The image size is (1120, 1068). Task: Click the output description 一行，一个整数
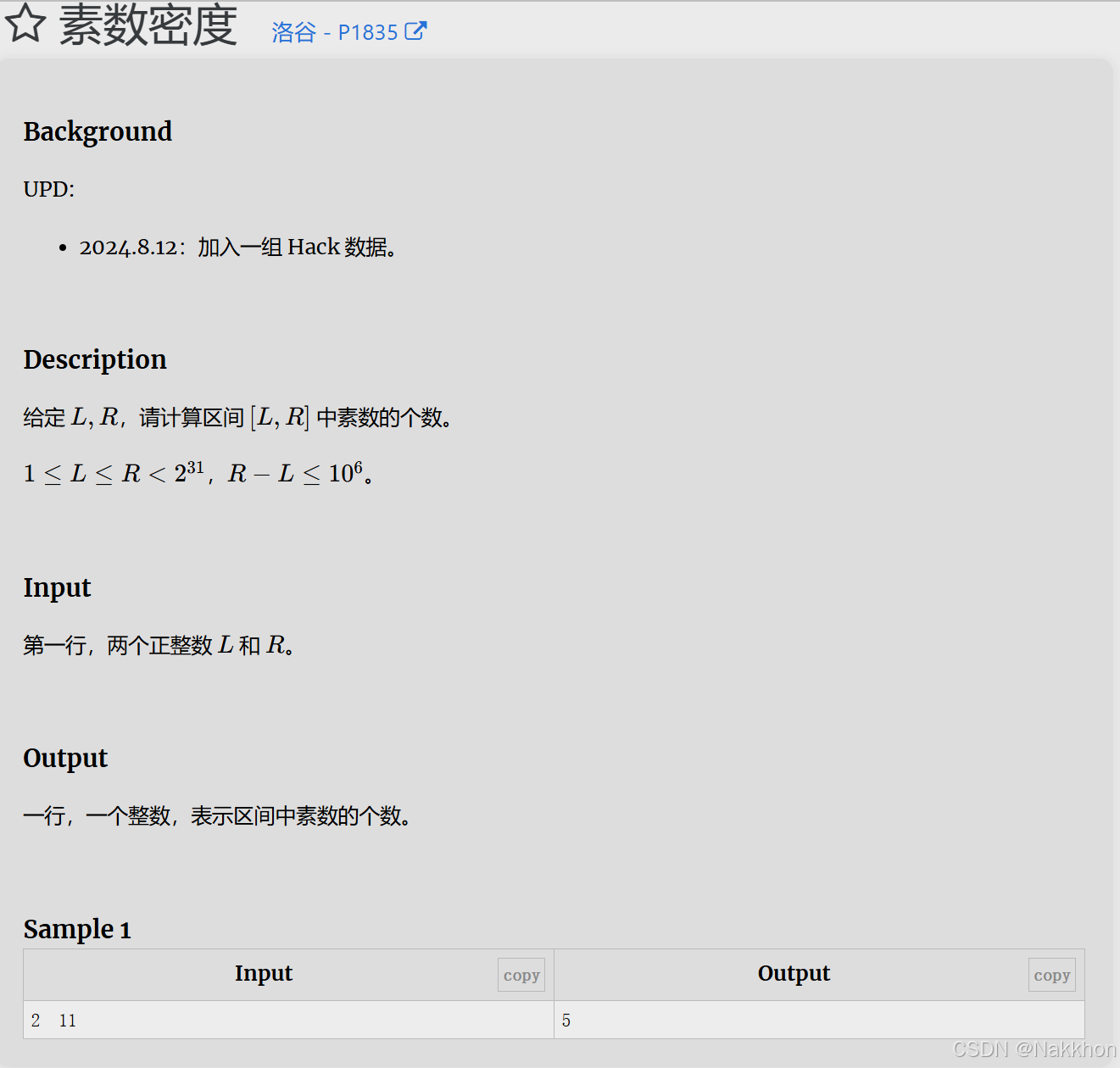click(217, 816)
